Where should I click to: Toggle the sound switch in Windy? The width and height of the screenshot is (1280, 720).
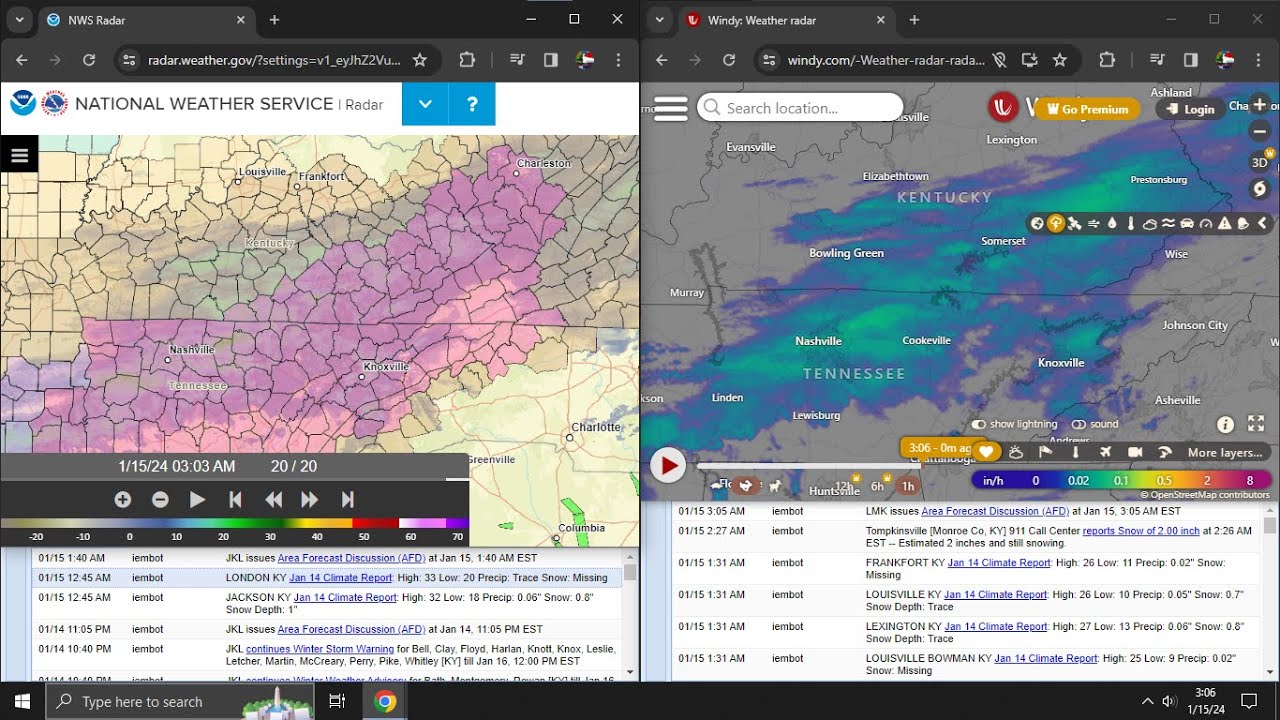1078,424
